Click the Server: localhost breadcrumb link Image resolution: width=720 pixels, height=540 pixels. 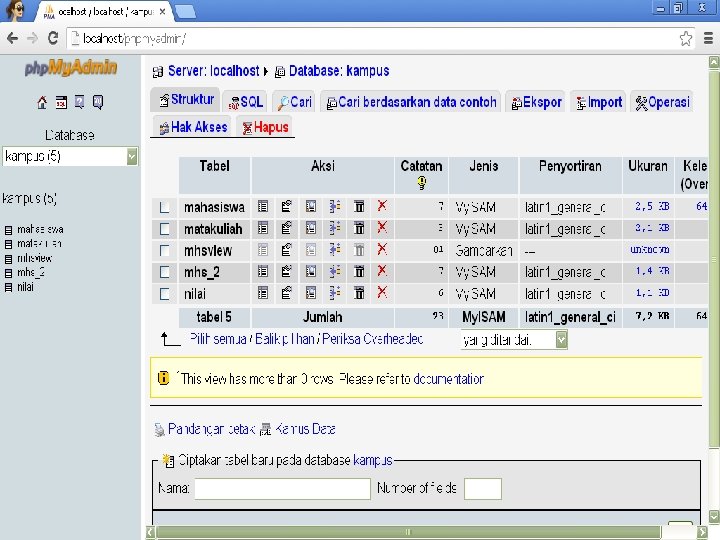214,71
